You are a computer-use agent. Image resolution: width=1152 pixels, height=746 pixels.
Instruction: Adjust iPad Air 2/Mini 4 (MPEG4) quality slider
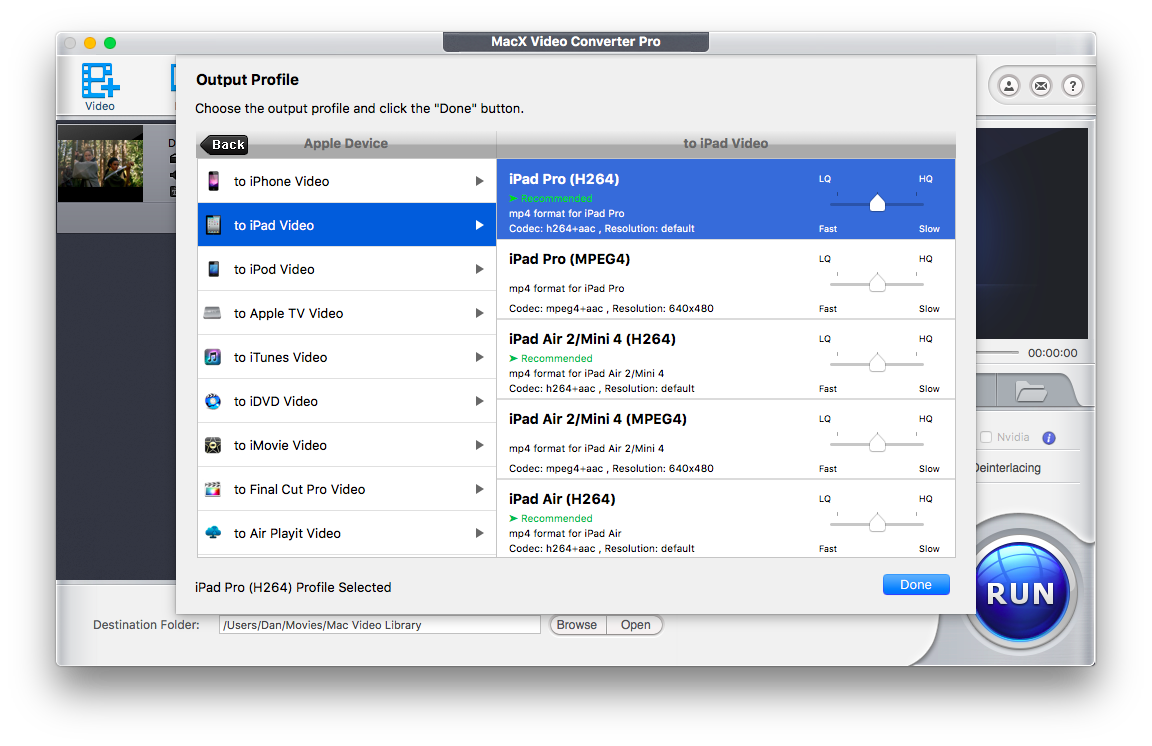876,443
